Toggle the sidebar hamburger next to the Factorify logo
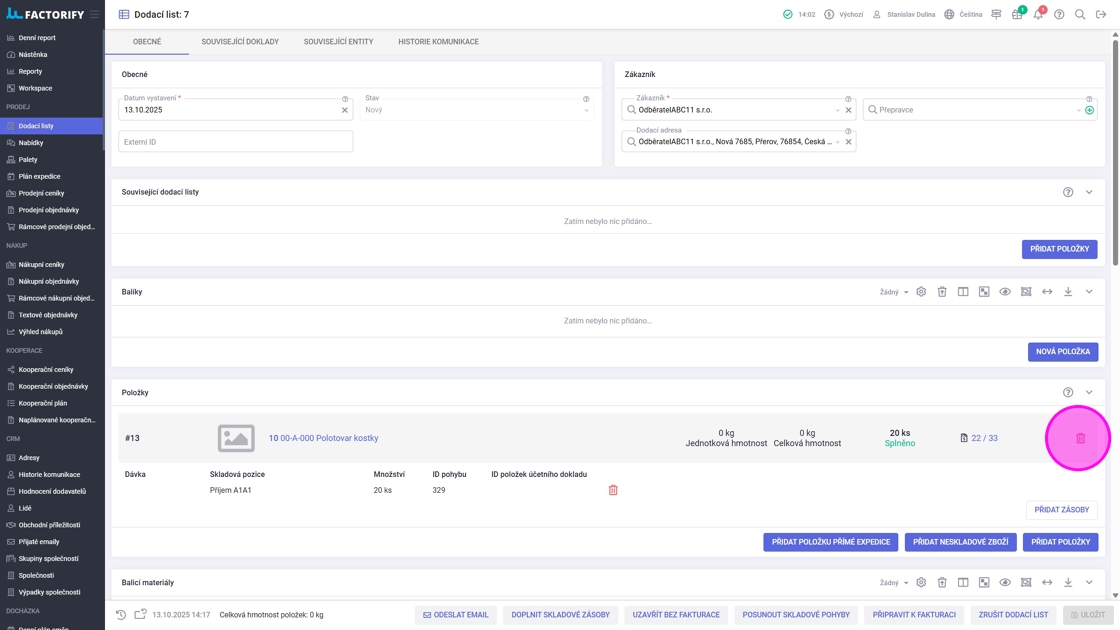The image size is (1120, 630). (95, 15)
